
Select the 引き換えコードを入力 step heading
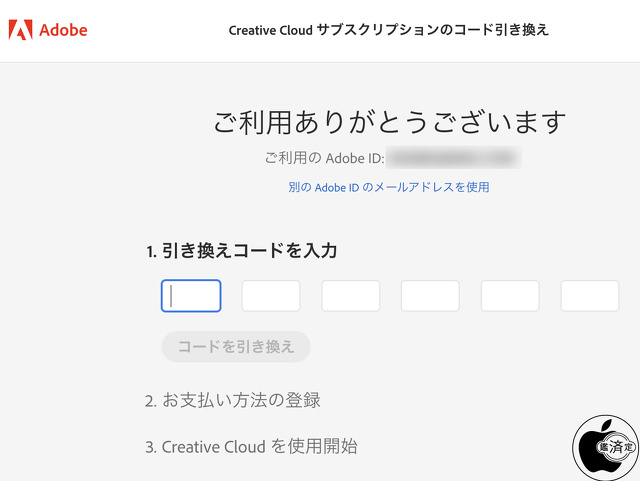pyautogui.click(x=249, y=251)
